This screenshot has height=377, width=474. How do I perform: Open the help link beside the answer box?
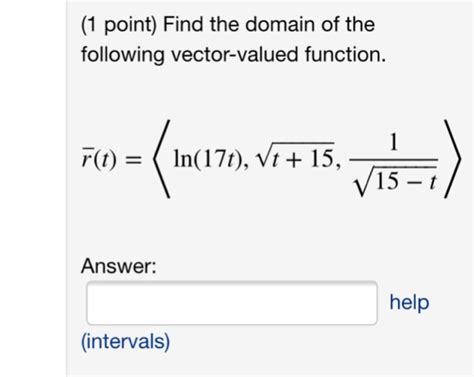click(409, 303)
